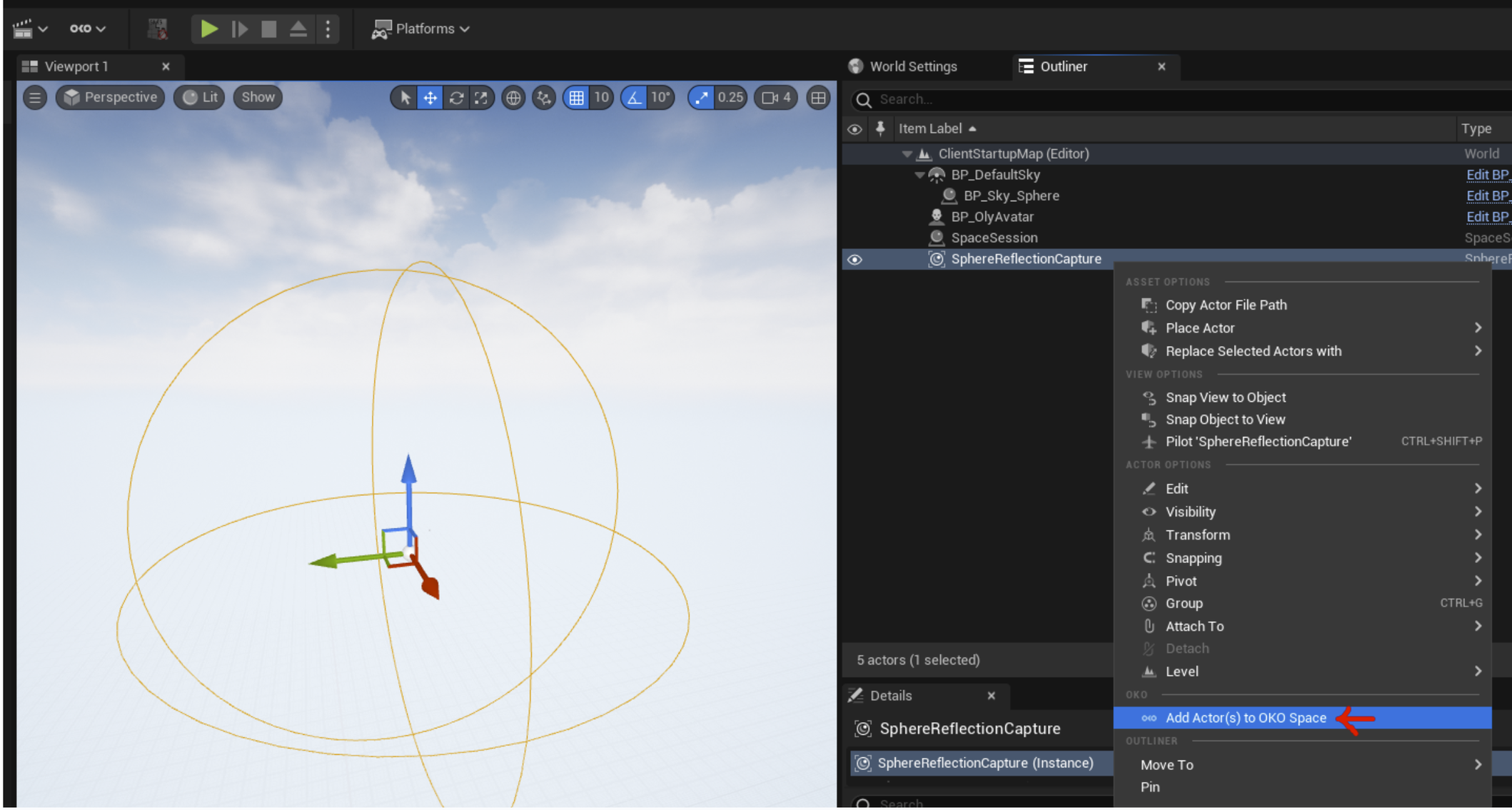
Task: Open the viewport layout grid icon
Action: pyautogui.click(x=818, y=98)
